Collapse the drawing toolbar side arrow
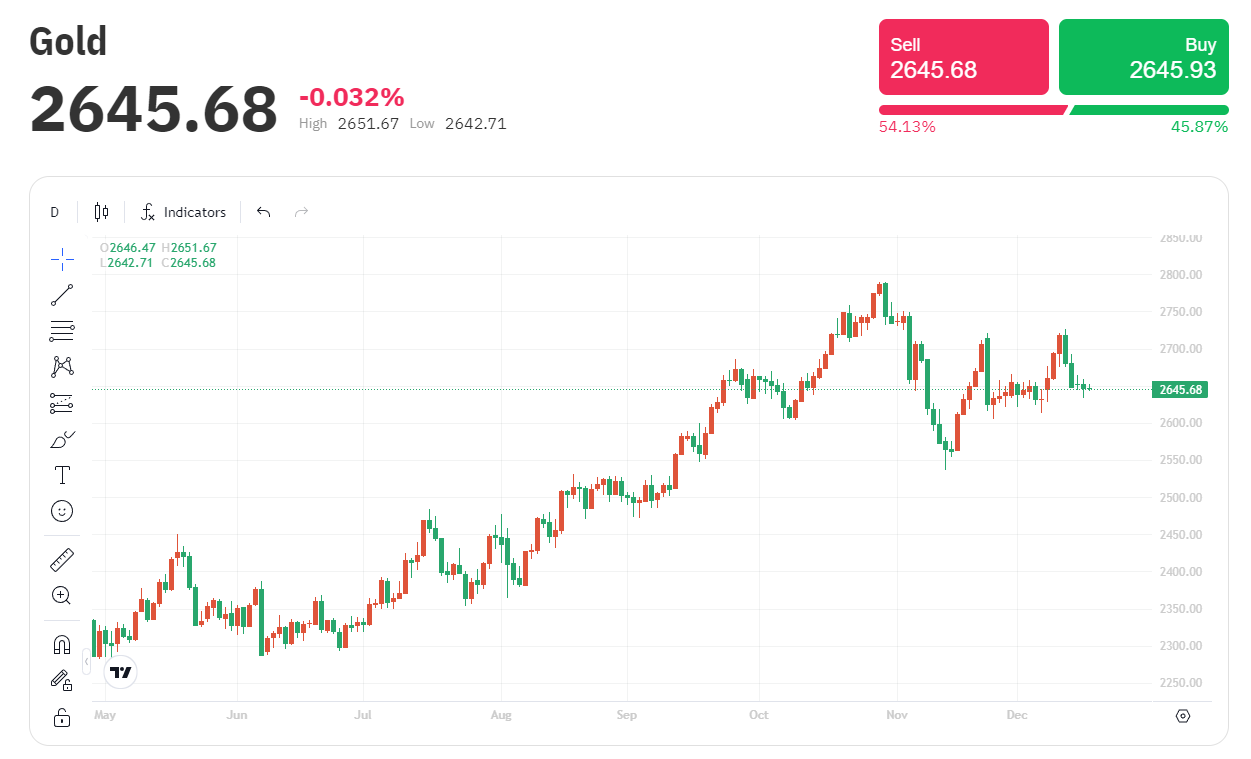The height and width of the screenshot is (759, 1251). [x=87, y=662]
